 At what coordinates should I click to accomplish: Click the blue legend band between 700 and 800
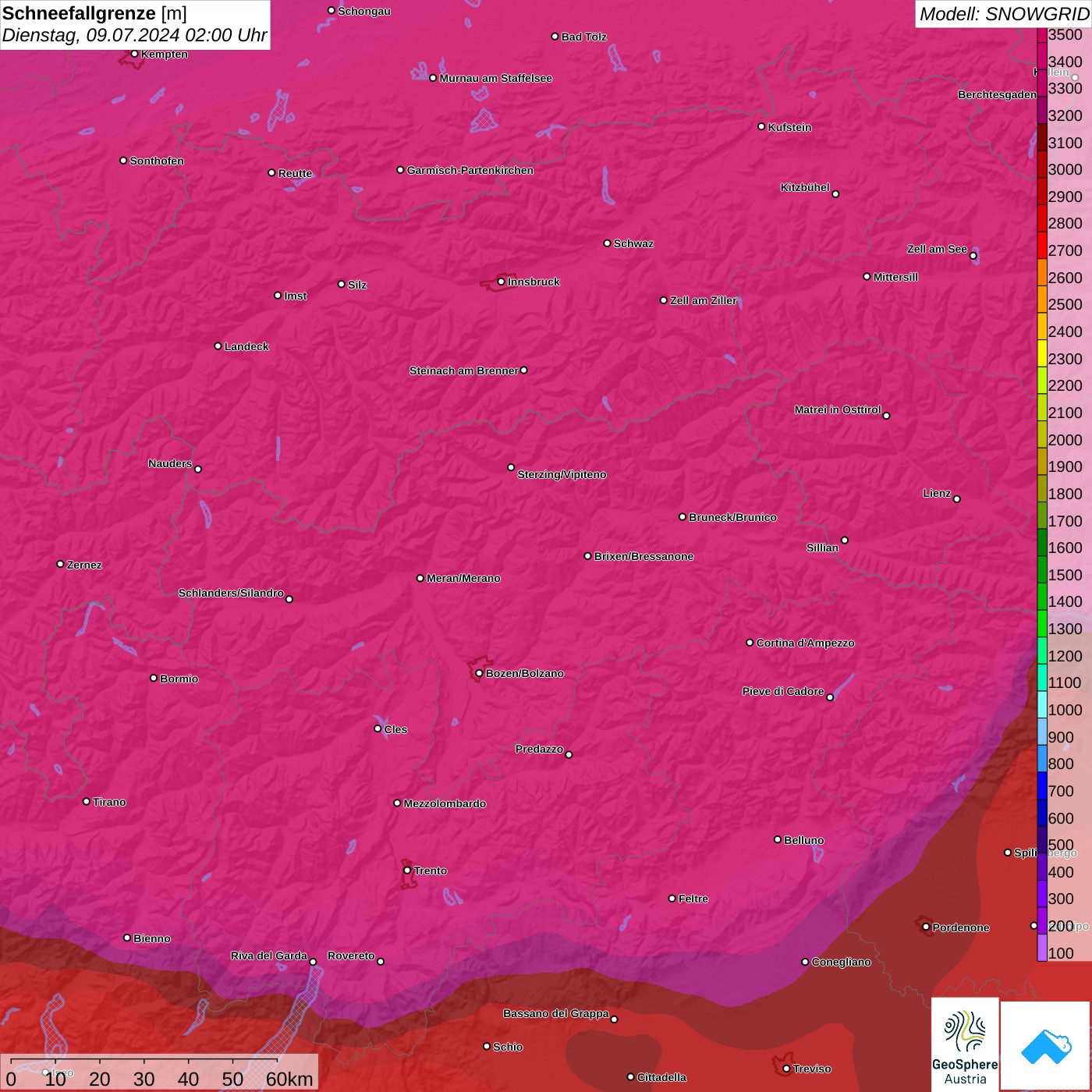pos(1042,785)
